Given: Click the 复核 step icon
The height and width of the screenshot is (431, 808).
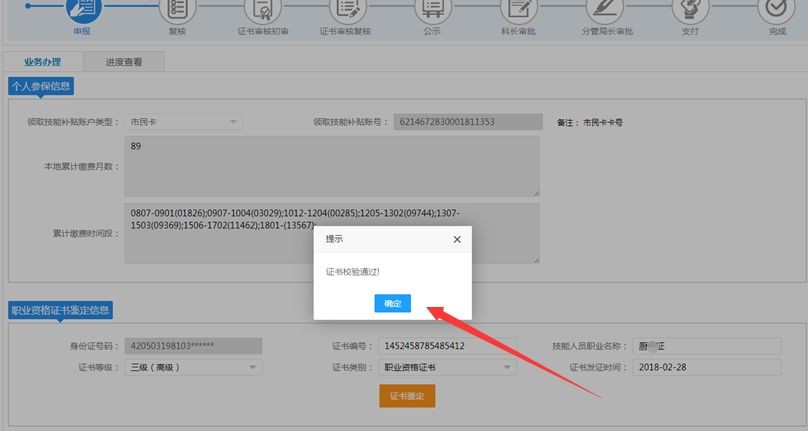Looking at the screenshot, I should tap(177, 8).
